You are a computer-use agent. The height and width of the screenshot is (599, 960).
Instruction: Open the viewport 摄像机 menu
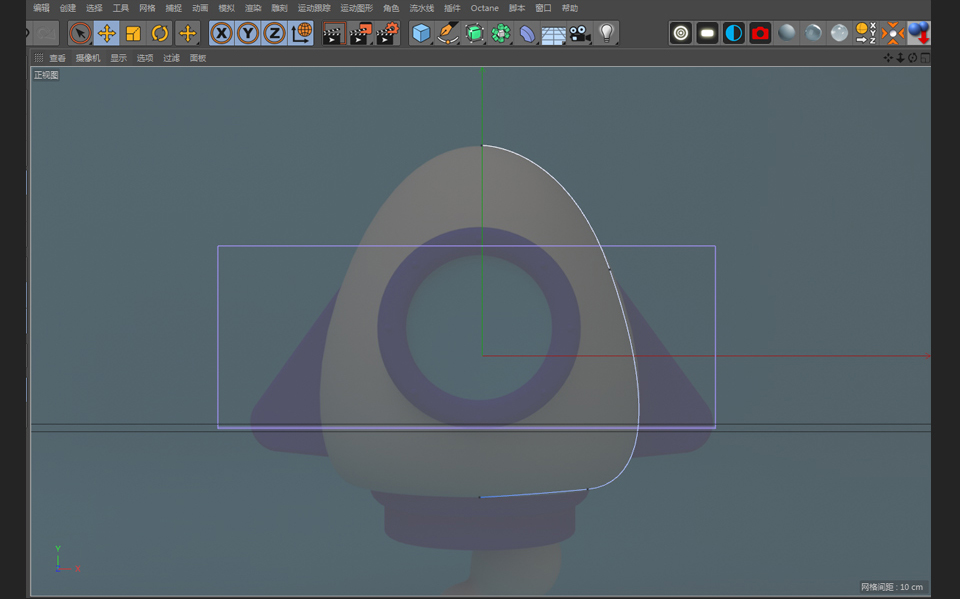coord(88,58)
